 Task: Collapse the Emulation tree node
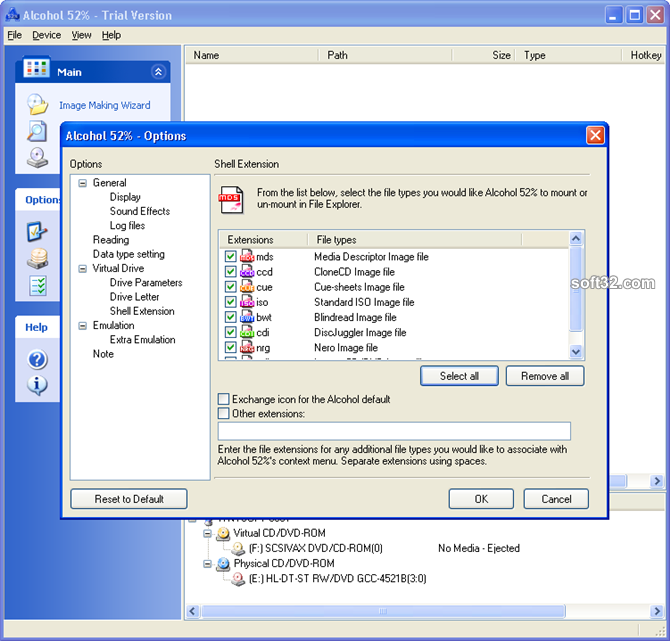tap(82, 326)
